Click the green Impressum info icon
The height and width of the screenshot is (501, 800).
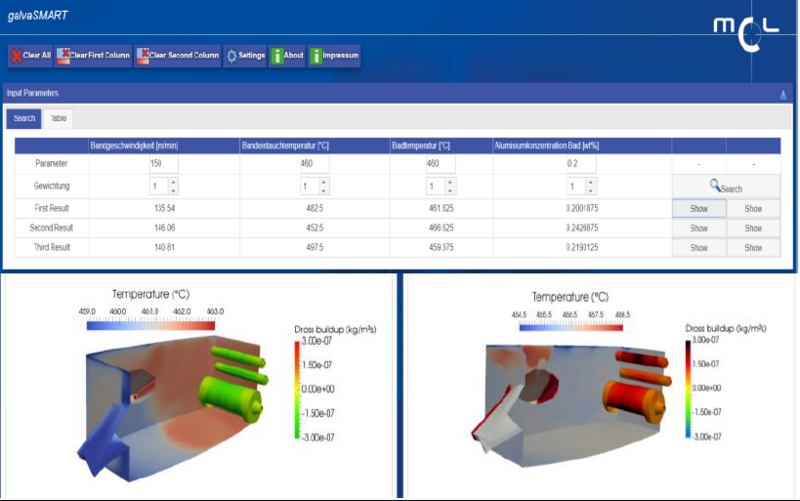[315, 56]
